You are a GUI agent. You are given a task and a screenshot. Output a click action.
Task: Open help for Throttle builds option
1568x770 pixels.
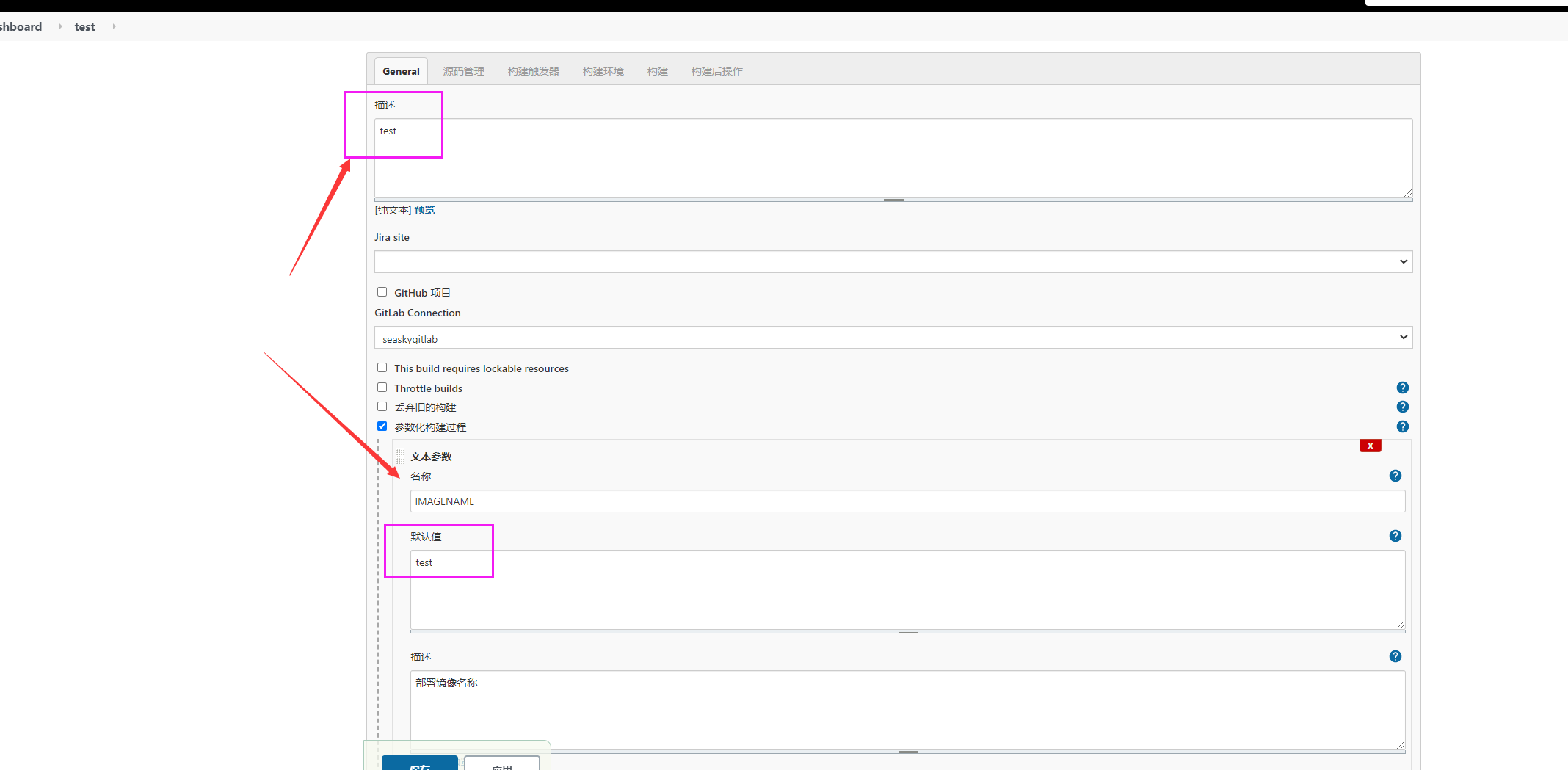pos(1402,388)
